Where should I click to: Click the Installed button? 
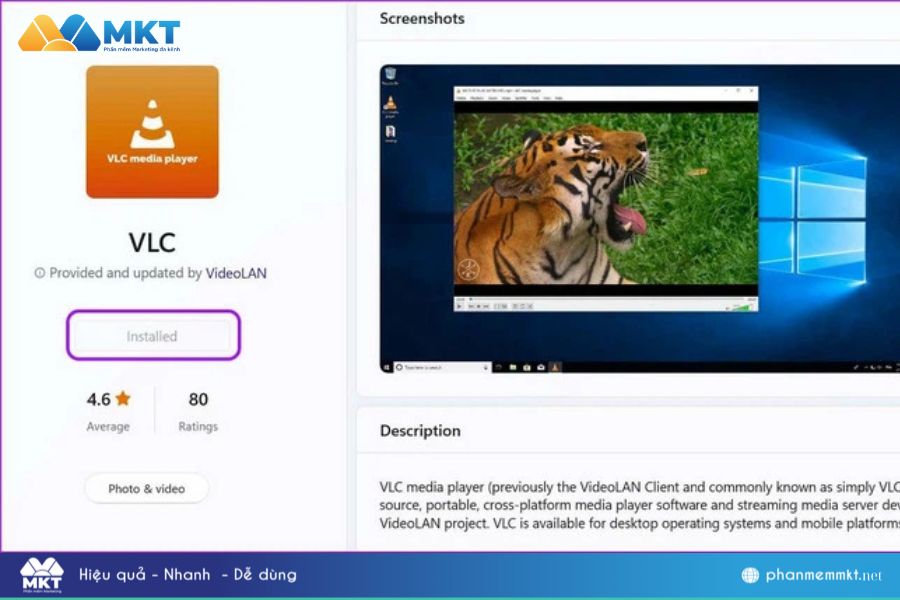click(152, 336)
